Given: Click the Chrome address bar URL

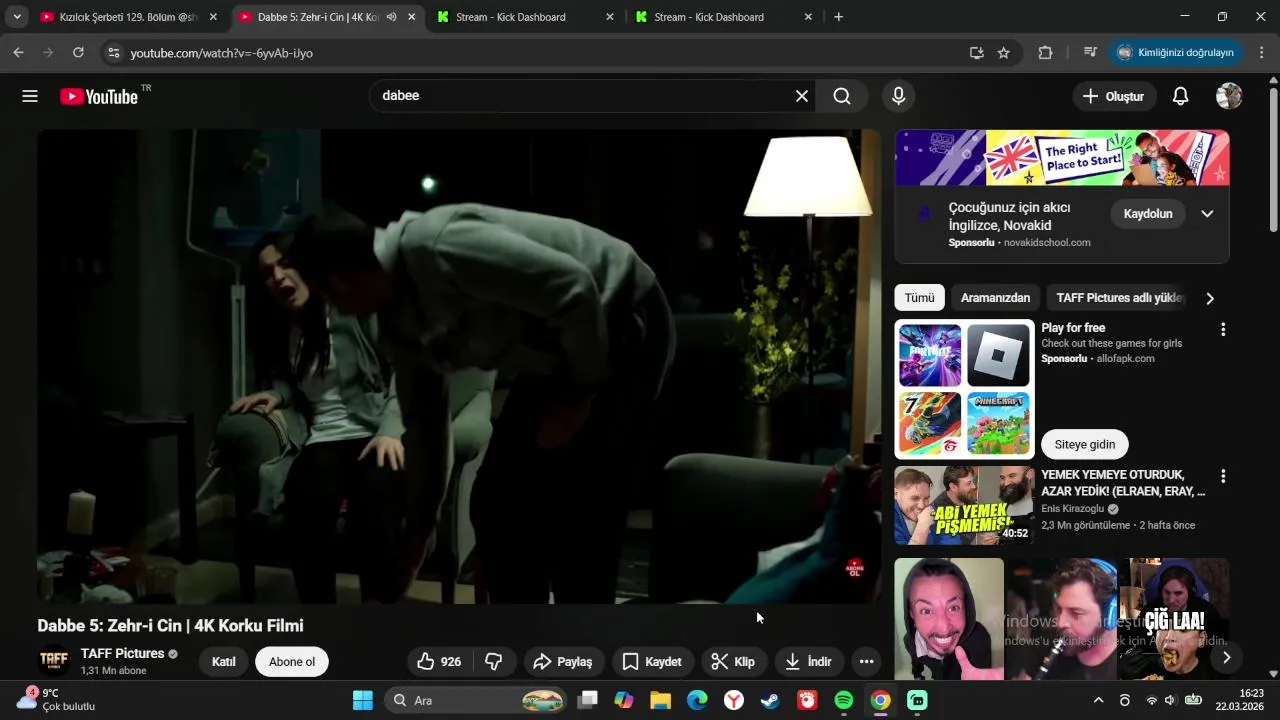Looking at the screenshot, I should pos(222,53).
